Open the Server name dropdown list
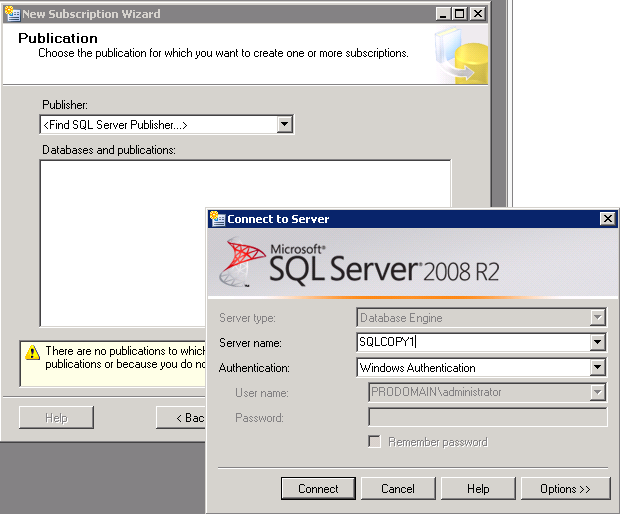Screen dimensions: 620x514 pyautogui.click(x=598, y=342)
